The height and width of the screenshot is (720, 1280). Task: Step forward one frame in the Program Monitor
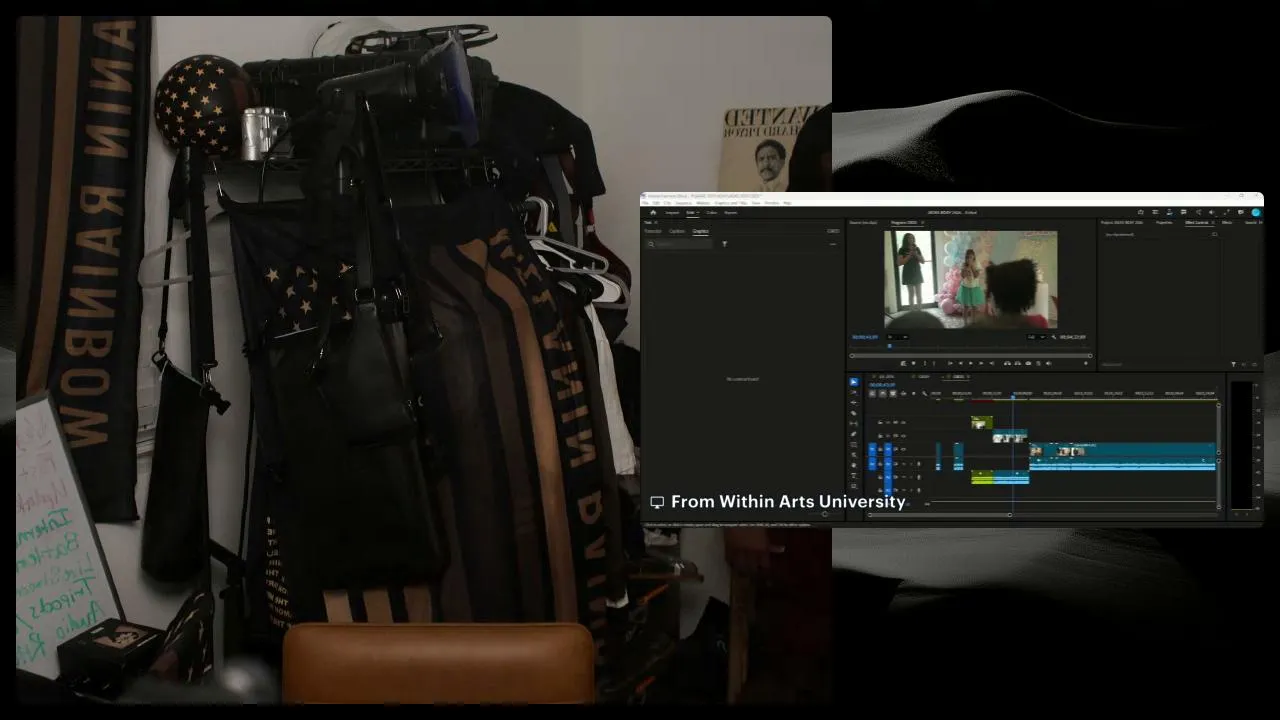[x=980, y=363]
